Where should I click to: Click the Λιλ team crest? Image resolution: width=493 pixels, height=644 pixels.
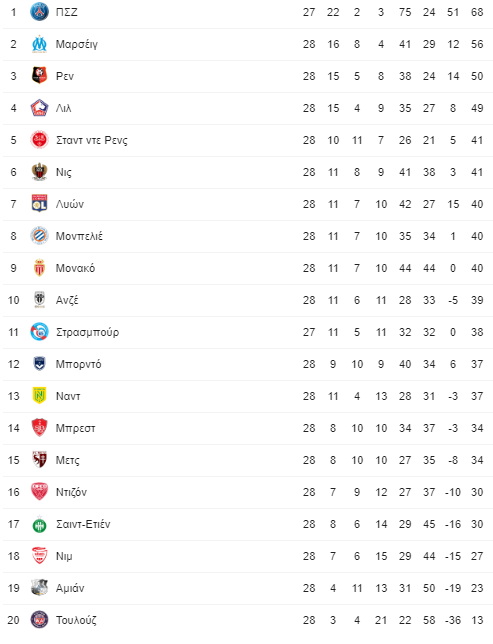(39, 108)
